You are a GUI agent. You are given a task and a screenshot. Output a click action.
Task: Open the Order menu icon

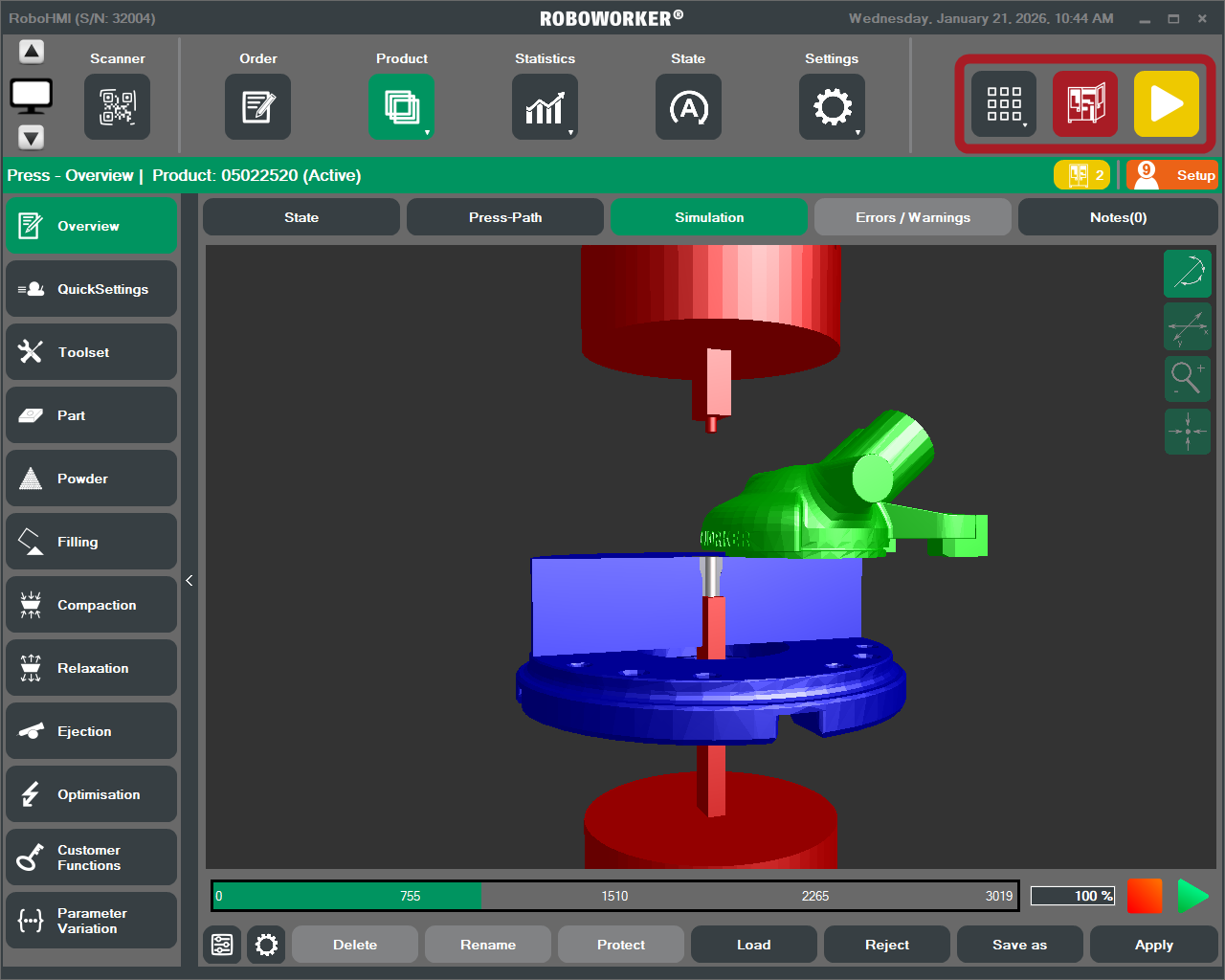point(257,106)
